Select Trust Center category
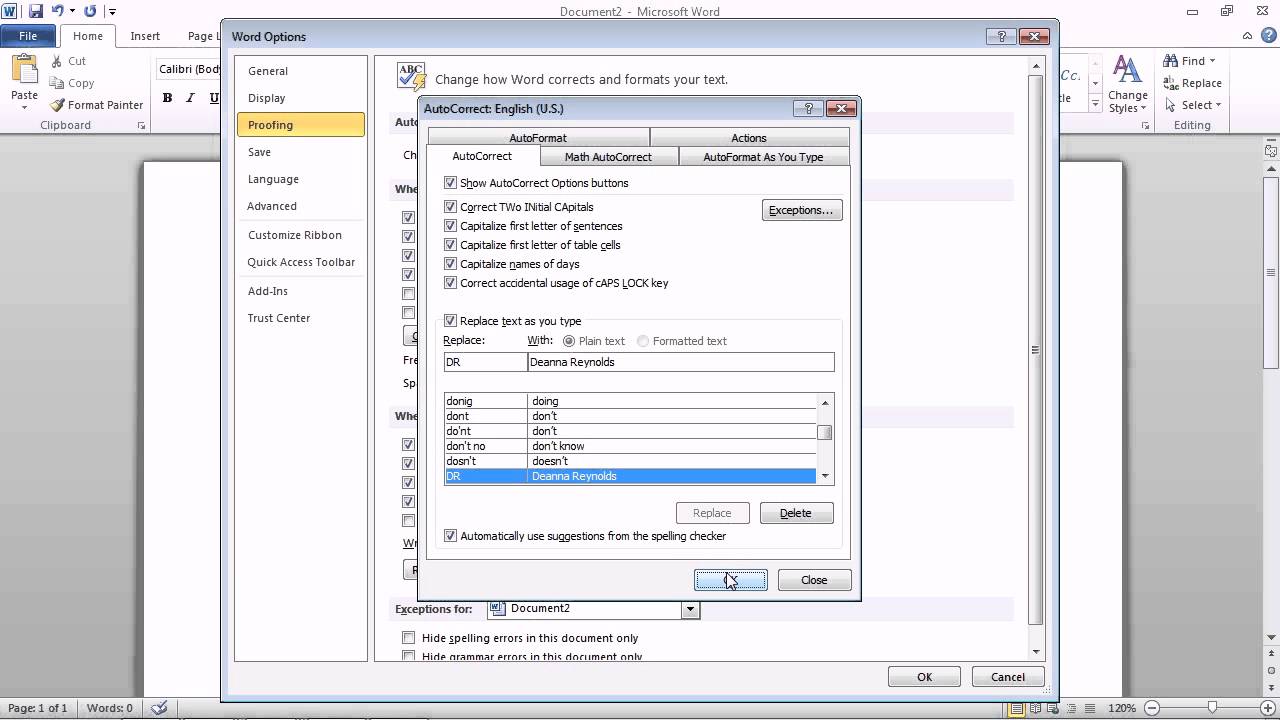This screenshot has height=720, width=1280. coord(279,318)
